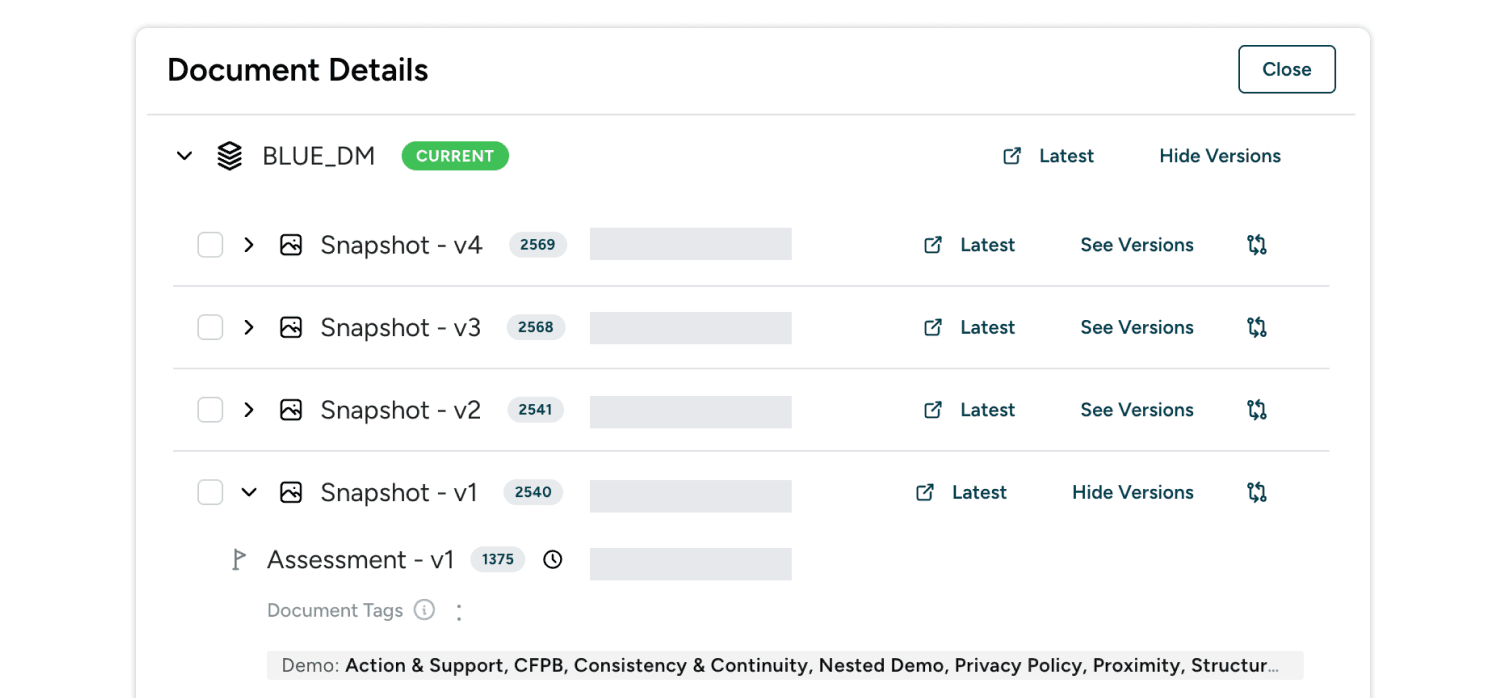Collapse the BLUE_DM group chevron

pos(184,156)
